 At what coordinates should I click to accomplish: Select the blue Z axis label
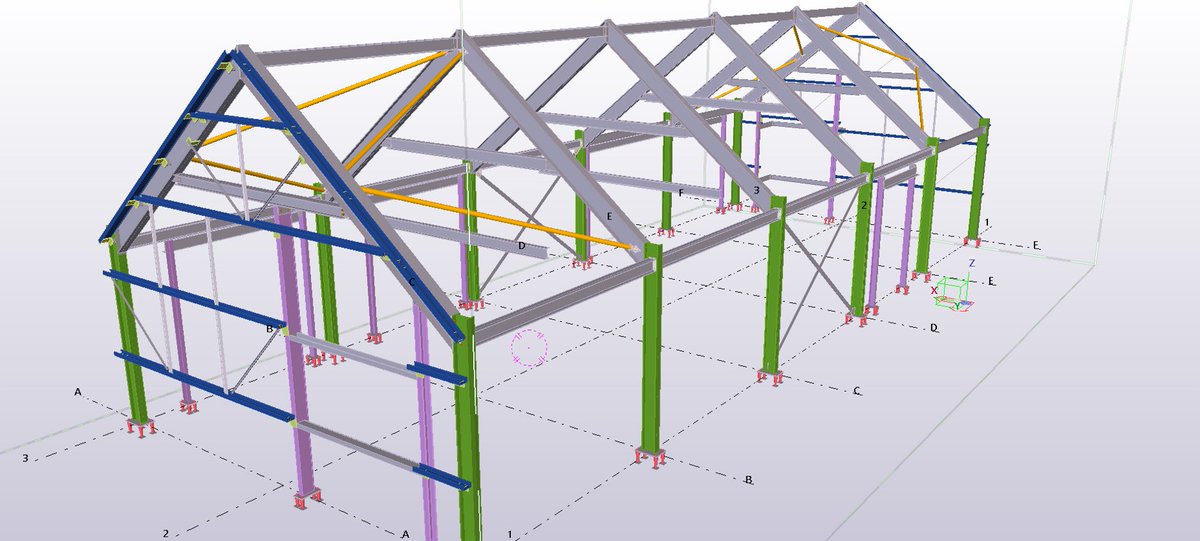971,263
